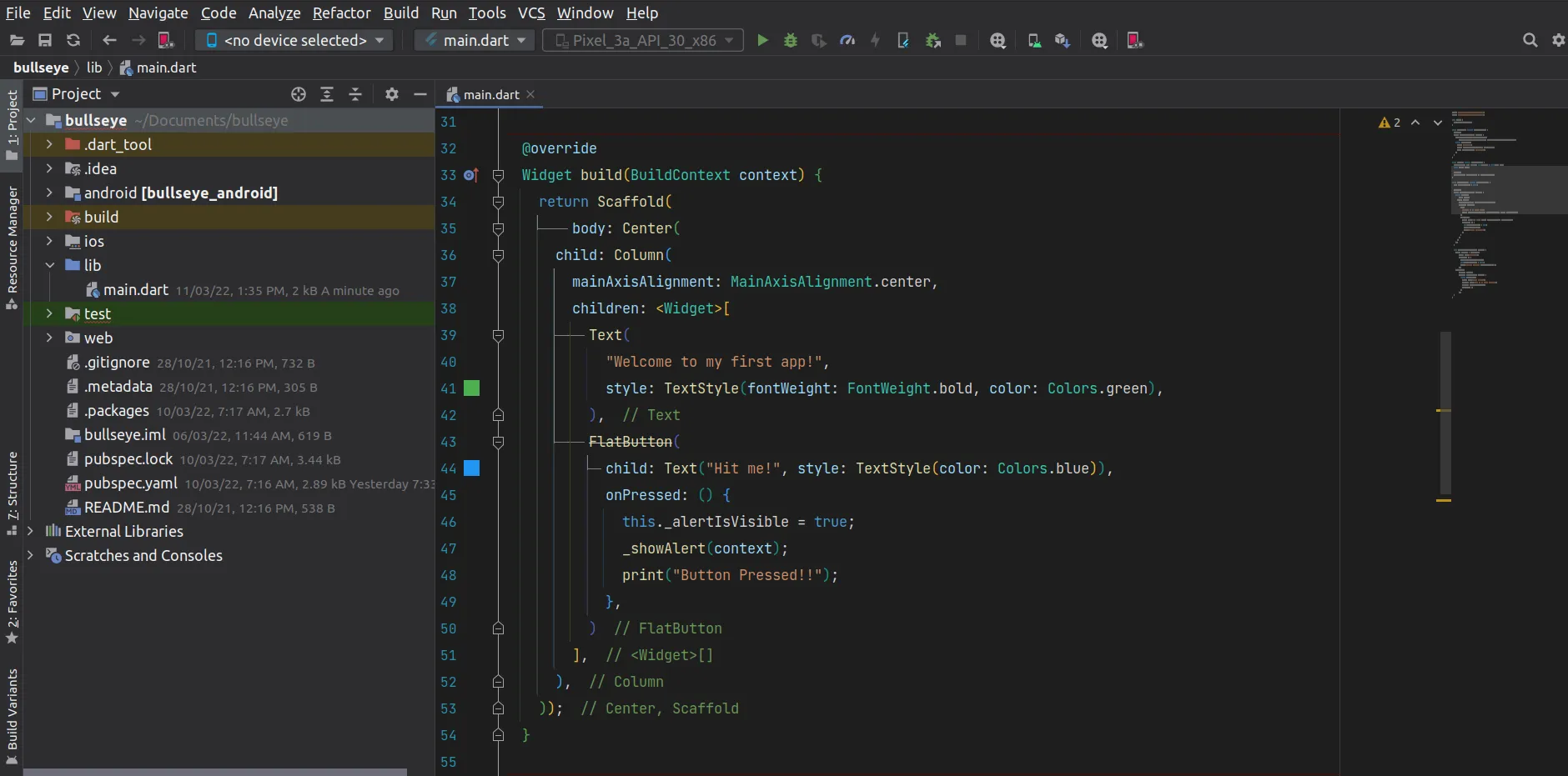This screenshot has width=1568, height=776.
Task: Toggle fold on the build method line
Action: 498,175
